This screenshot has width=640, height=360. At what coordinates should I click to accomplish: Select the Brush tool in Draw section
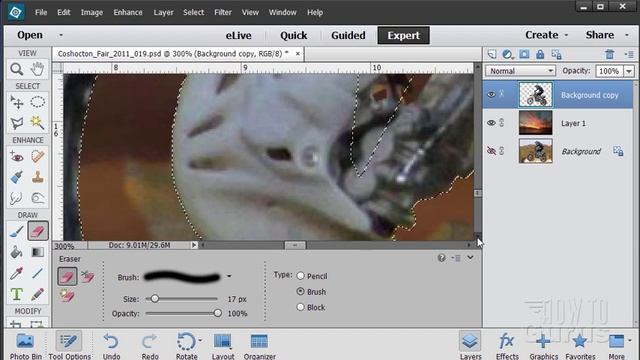point(17,231)
